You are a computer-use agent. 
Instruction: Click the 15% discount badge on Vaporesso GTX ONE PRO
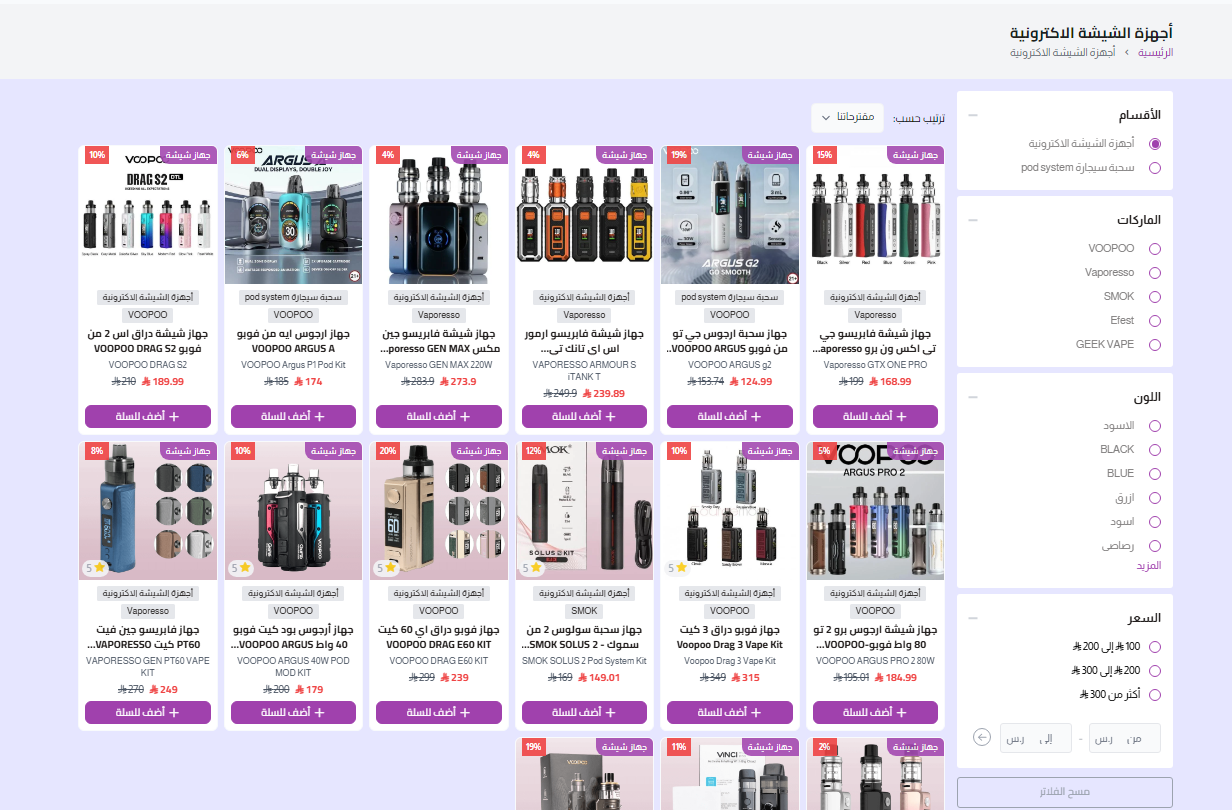pyautogui.click(x=824, y=155)
